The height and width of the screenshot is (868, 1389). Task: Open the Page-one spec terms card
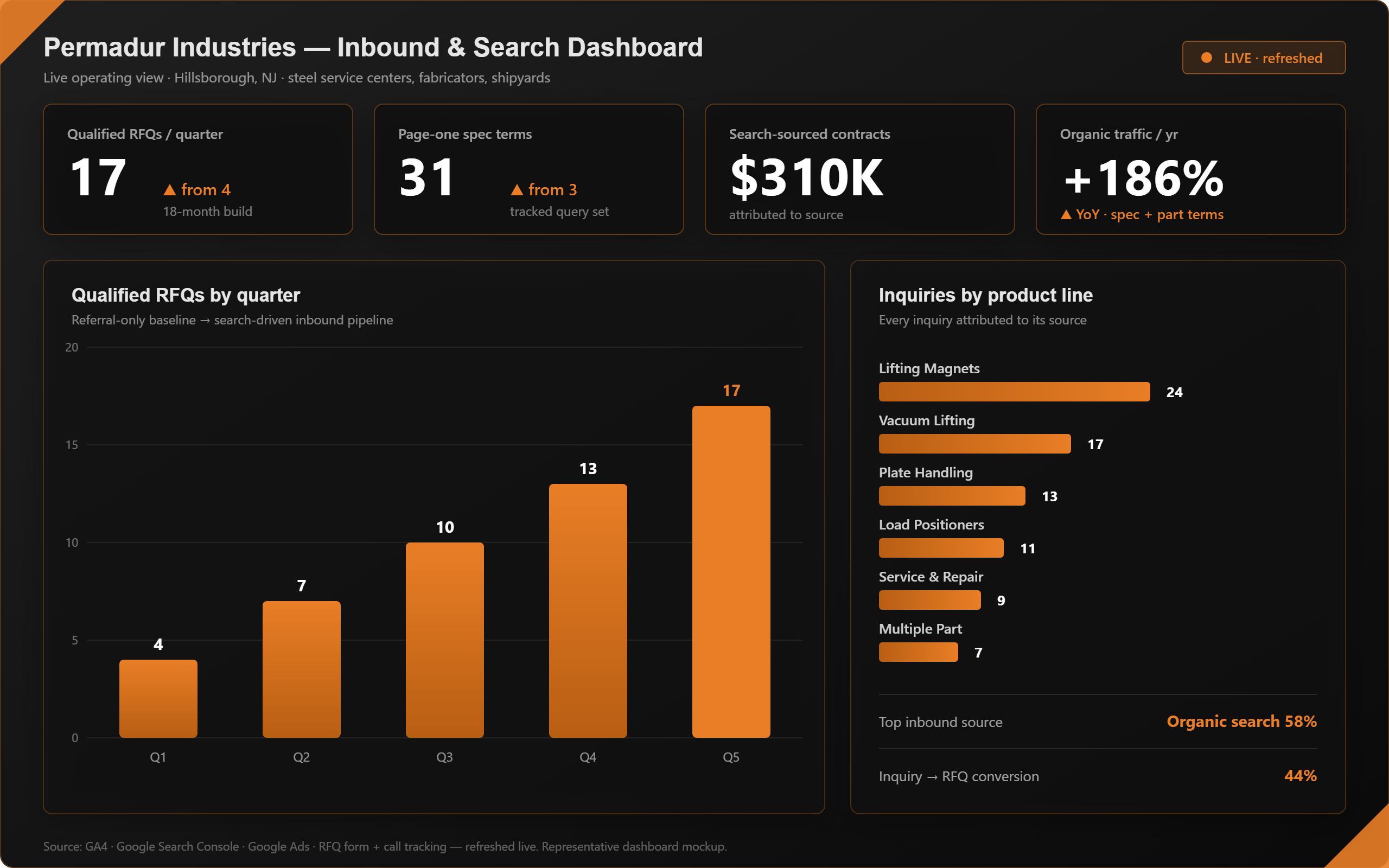(528, 169)
